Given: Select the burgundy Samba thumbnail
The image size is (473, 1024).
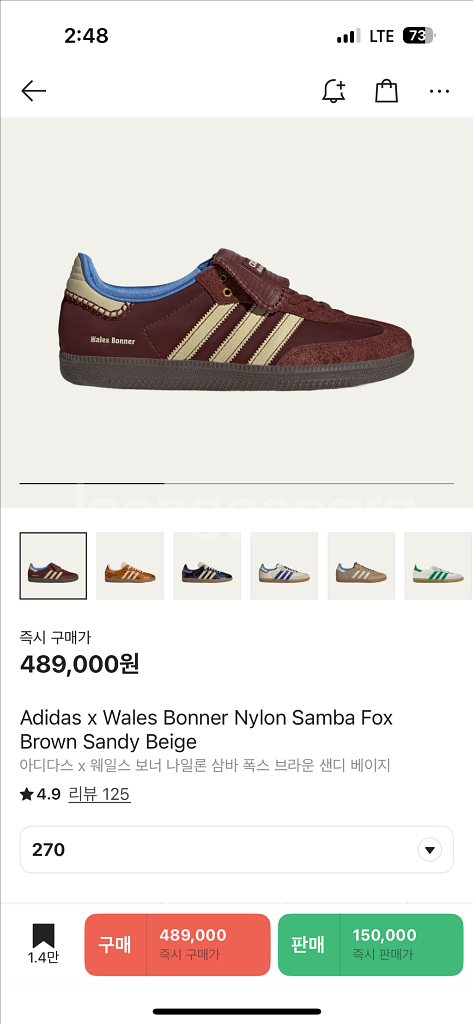Looking at the screenshot, I should (x=53, y=566).
